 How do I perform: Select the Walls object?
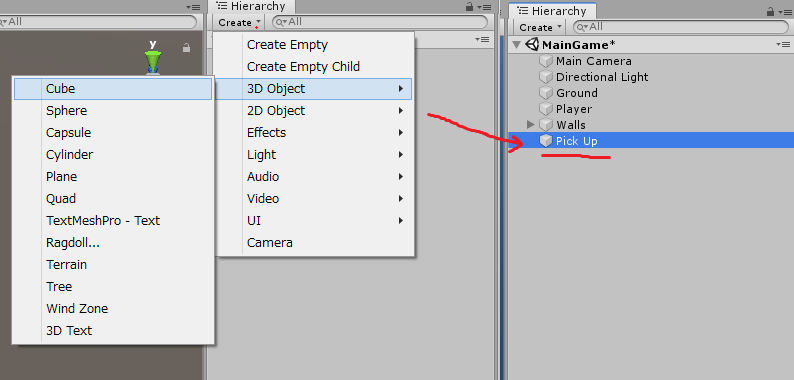pyautogui.click(x=651, y=125)
